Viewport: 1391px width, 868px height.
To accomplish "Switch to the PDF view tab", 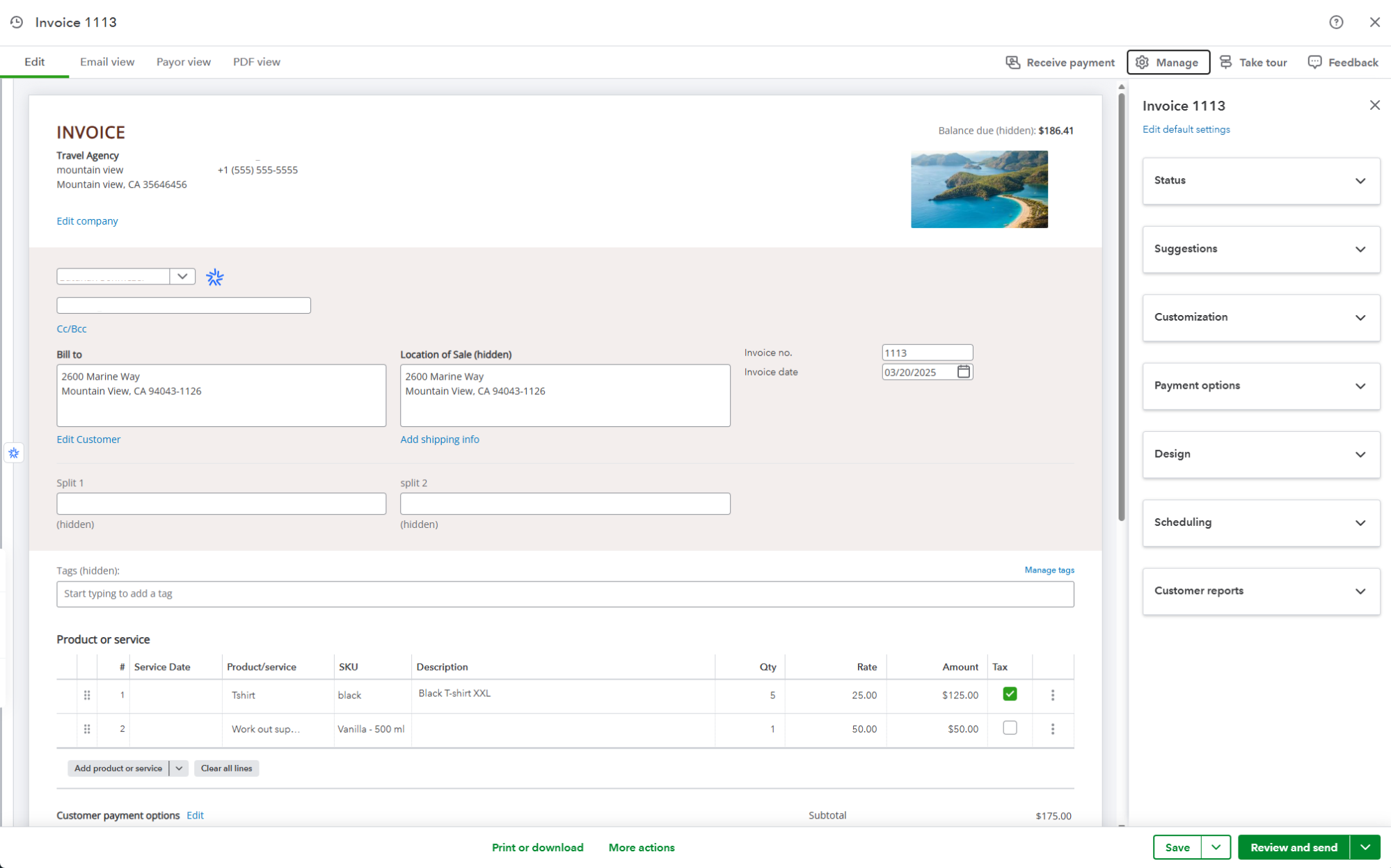I will tap(256, 62).
